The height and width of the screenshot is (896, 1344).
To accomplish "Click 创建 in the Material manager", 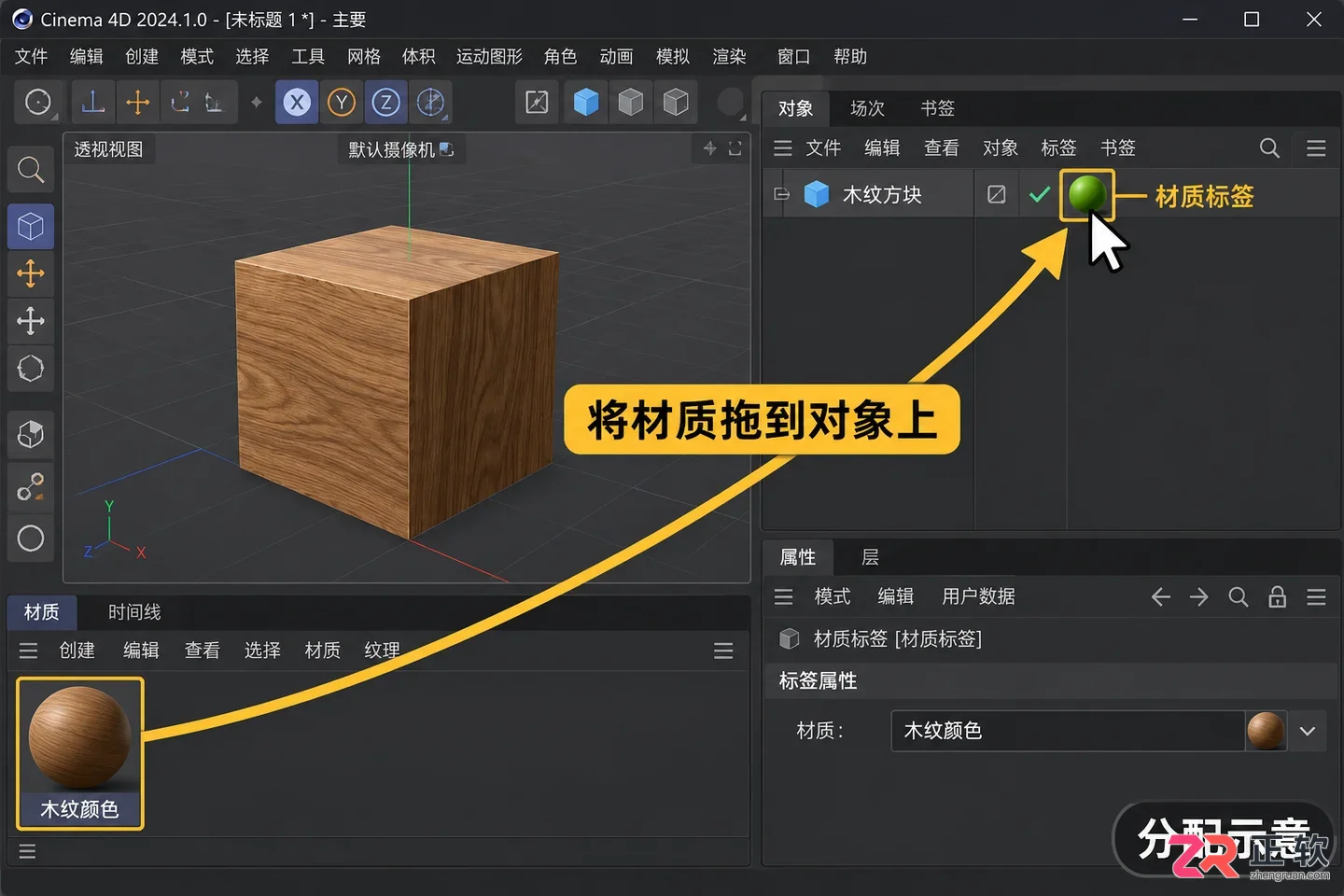I will (x=77, y=651).
